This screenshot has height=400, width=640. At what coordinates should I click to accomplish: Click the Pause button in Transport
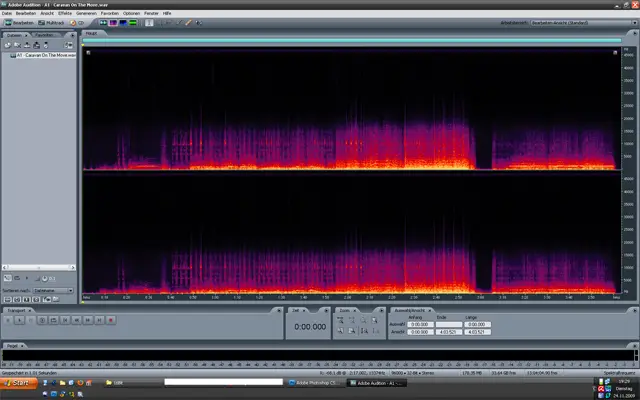click(31, 320)
